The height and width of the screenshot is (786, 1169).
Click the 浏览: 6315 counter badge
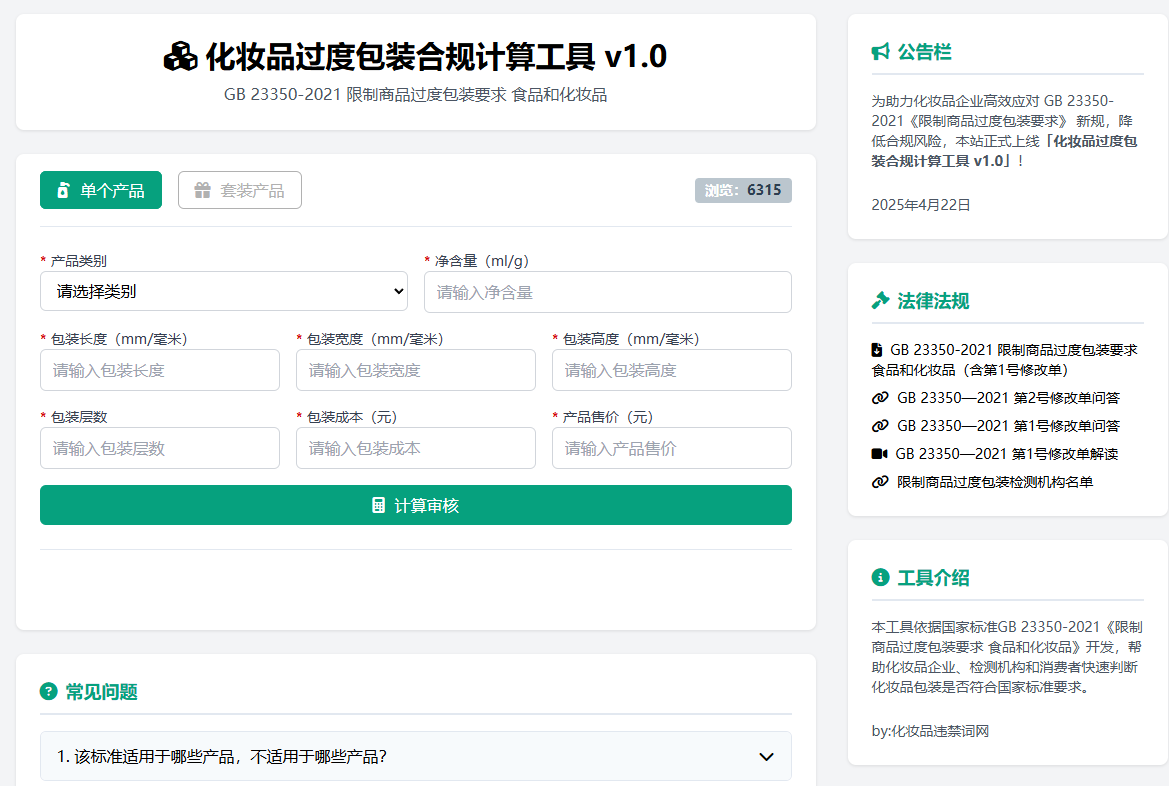click(743, 190)
